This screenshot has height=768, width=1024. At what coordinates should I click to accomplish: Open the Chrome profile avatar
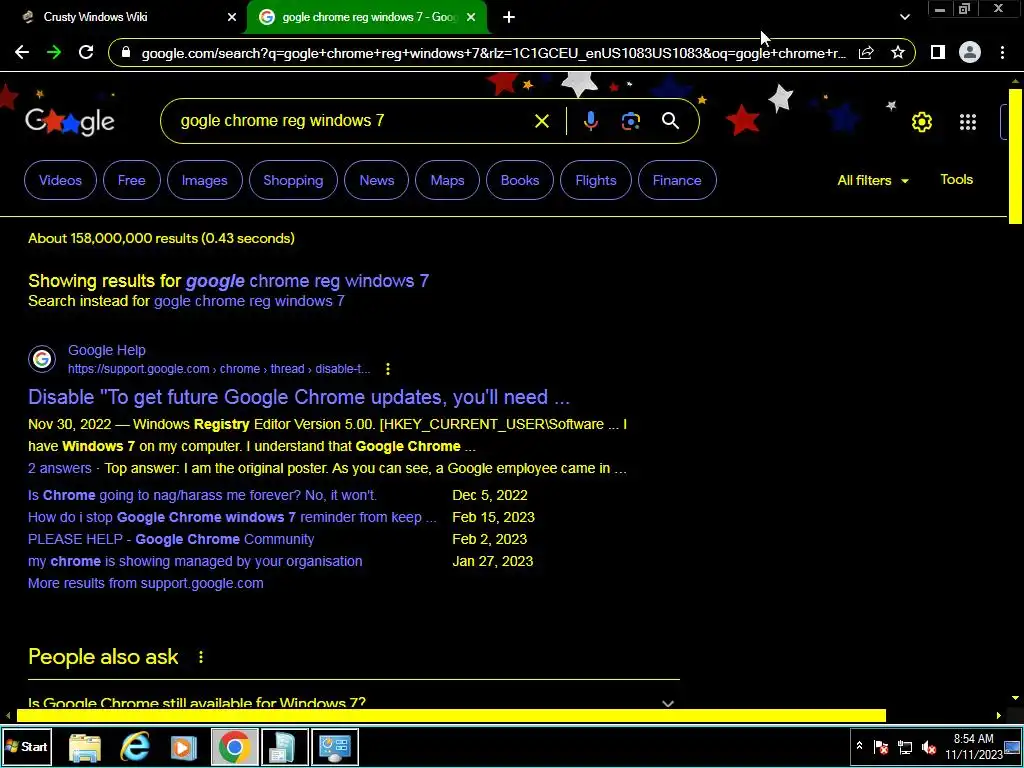coord(970,52)
